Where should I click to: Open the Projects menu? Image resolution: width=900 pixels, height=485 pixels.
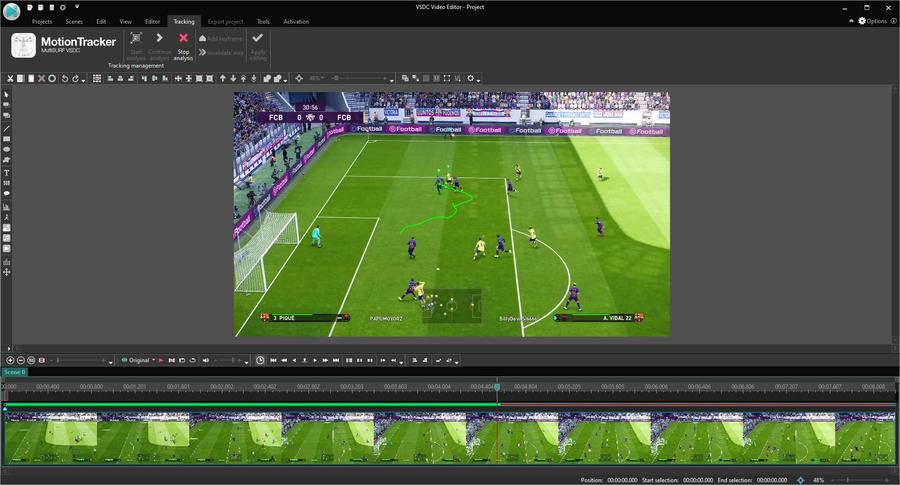click(42, 21)
